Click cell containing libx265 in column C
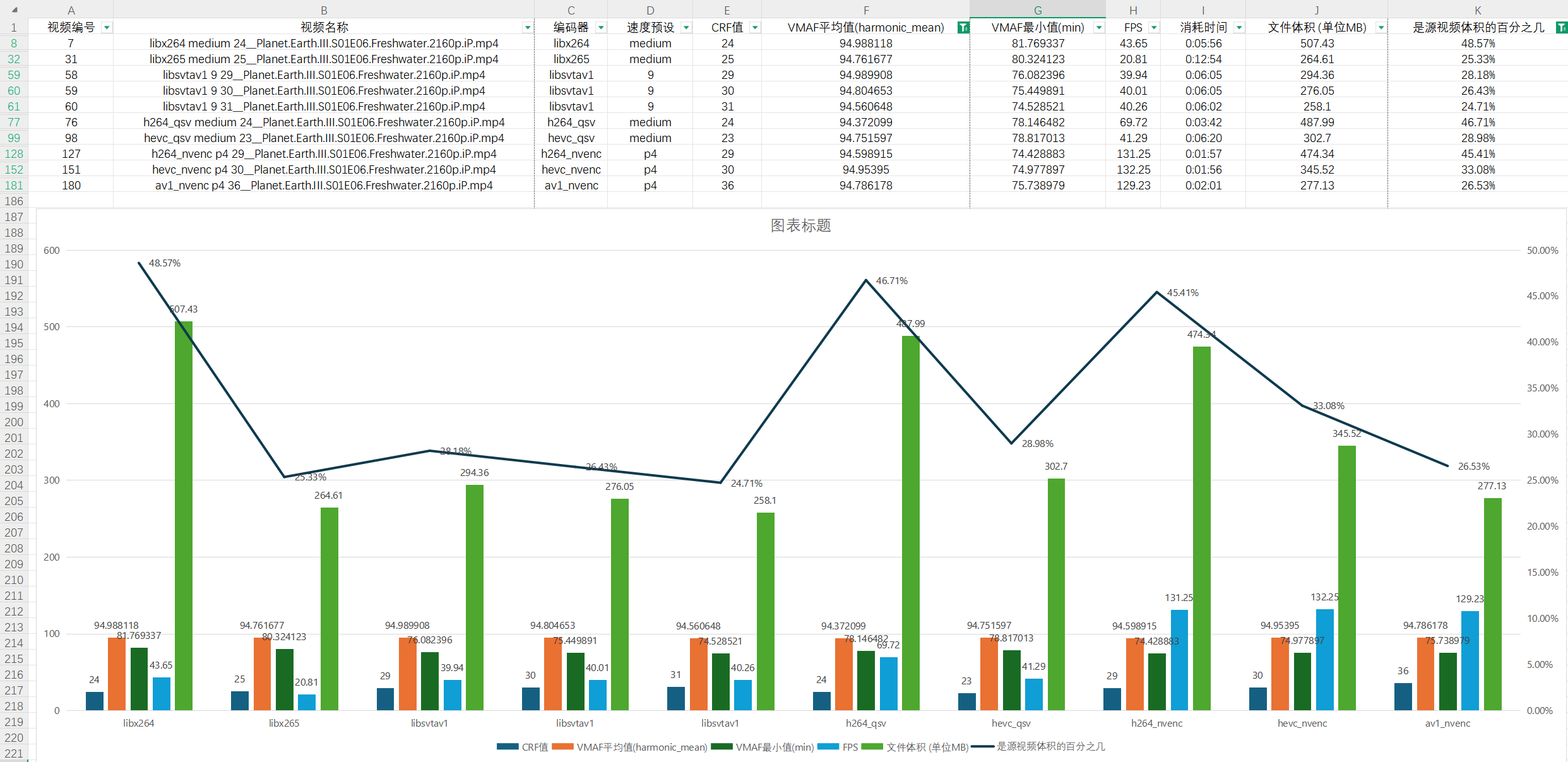This screenshot has width=1568, height=762. tap(571, 59)
